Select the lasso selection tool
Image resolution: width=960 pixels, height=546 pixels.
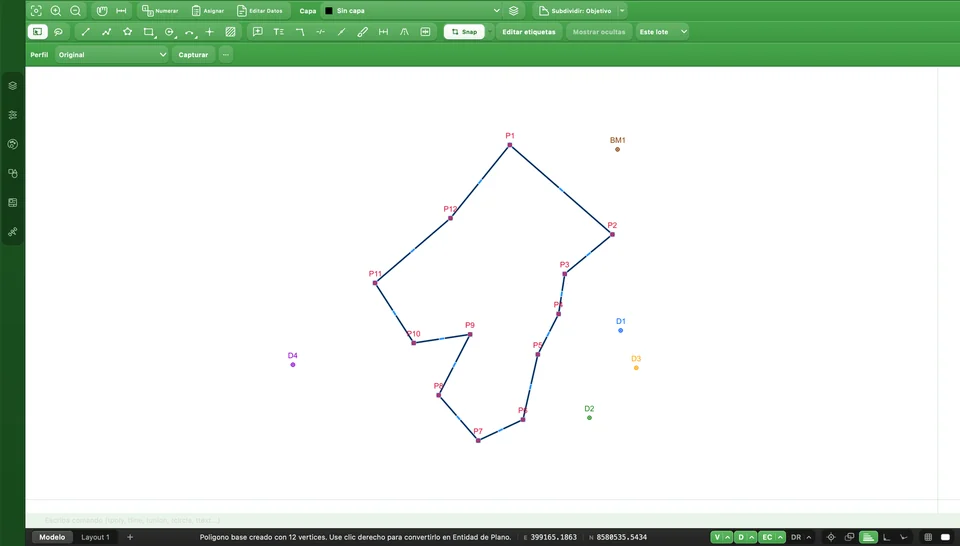[x=59, y=32]
